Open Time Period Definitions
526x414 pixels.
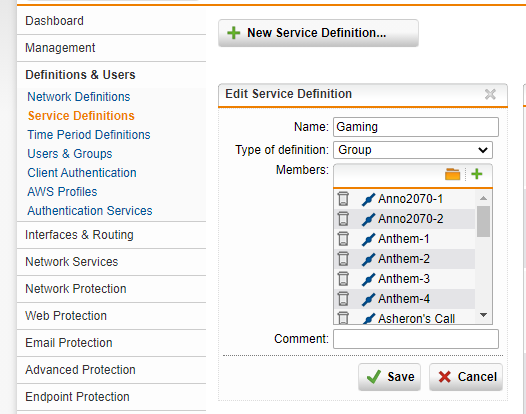pos(89,135)
